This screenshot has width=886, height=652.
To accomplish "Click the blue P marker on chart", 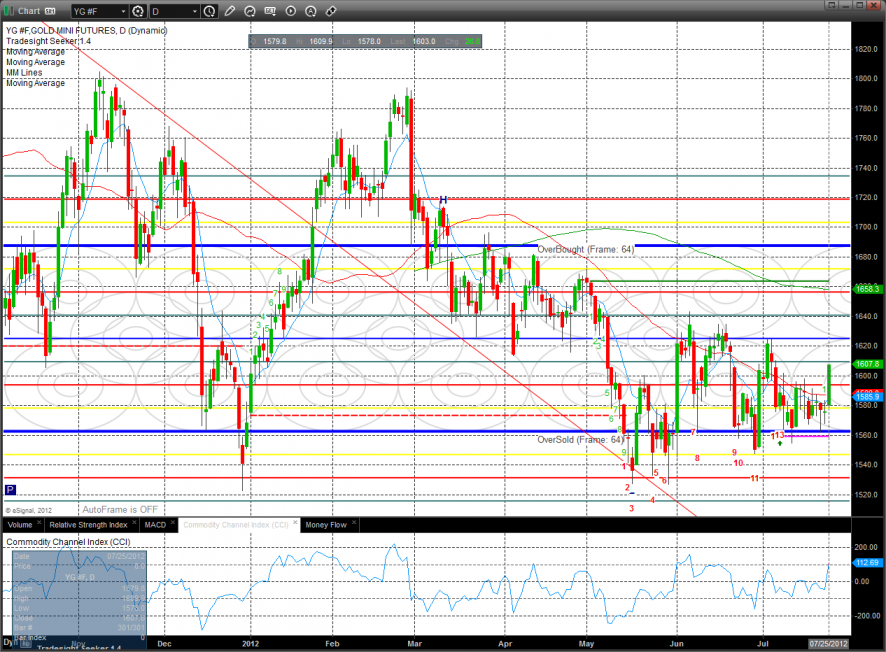I will [10, 490].
